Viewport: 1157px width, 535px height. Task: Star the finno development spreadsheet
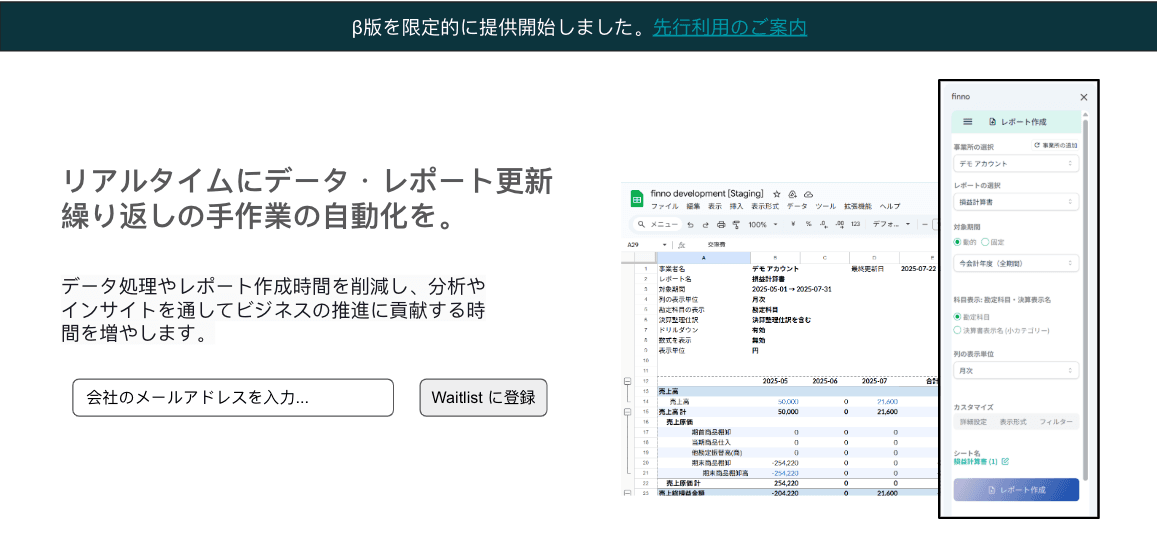[777, 193]
